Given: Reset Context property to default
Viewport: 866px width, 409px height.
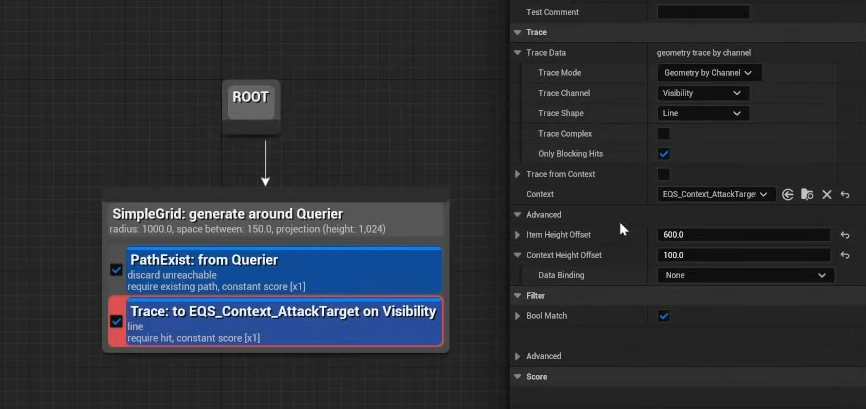Looking at the screenshot, I should [845, 194].
